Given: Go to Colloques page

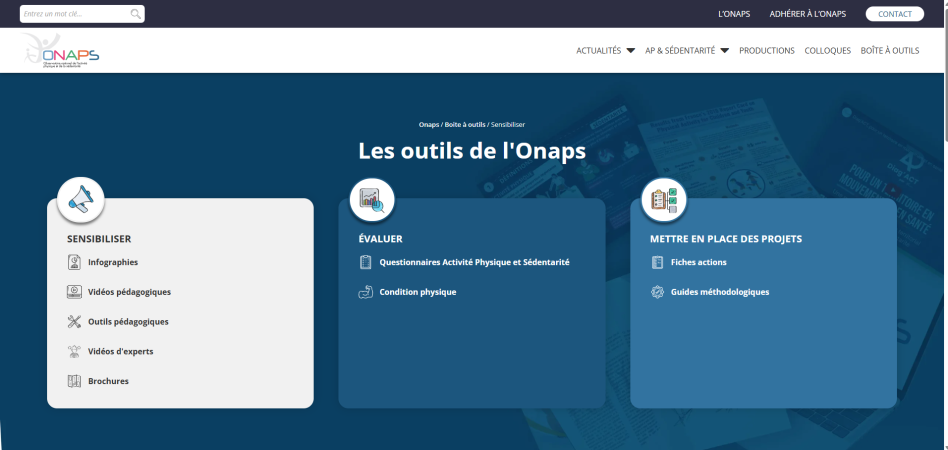Looking at the screenshot, I should point(828,51).
